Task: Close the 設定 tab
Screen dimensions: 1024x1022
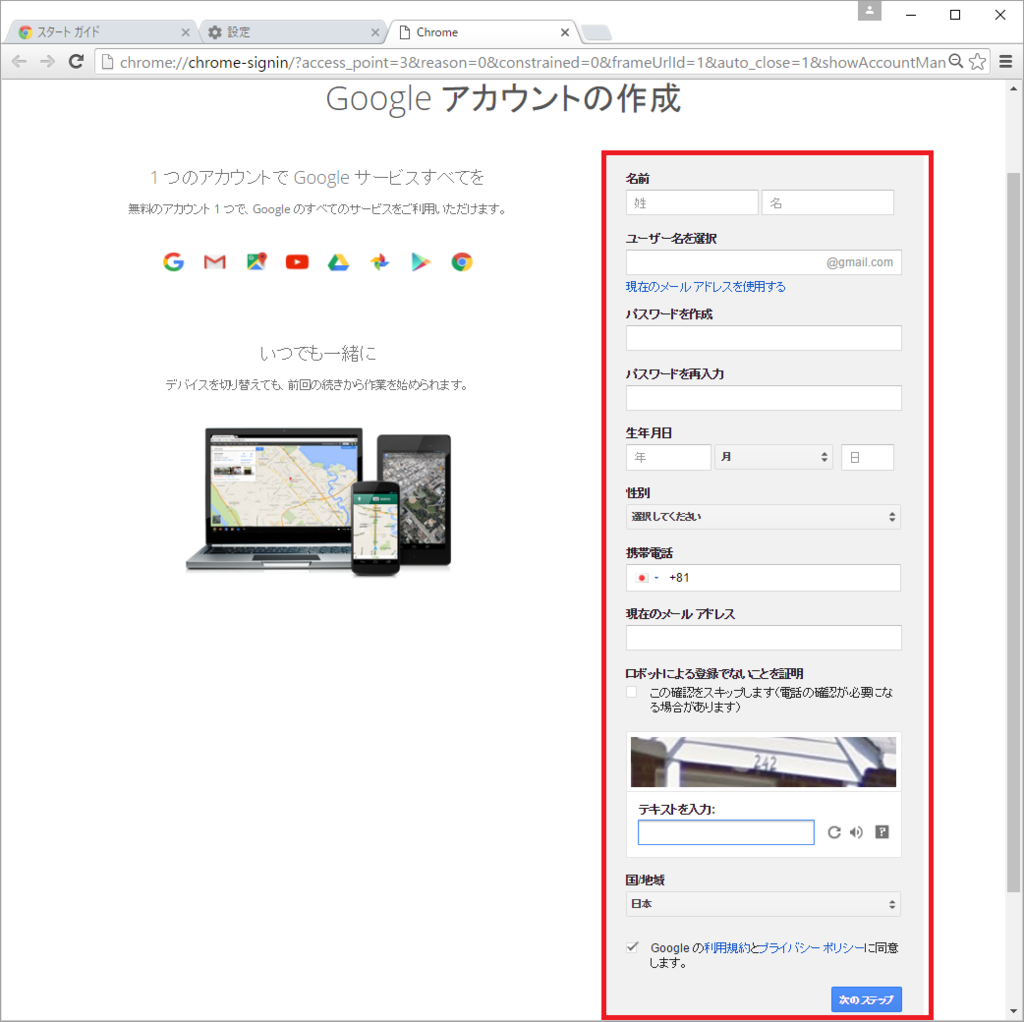Action: pos(375,32)
